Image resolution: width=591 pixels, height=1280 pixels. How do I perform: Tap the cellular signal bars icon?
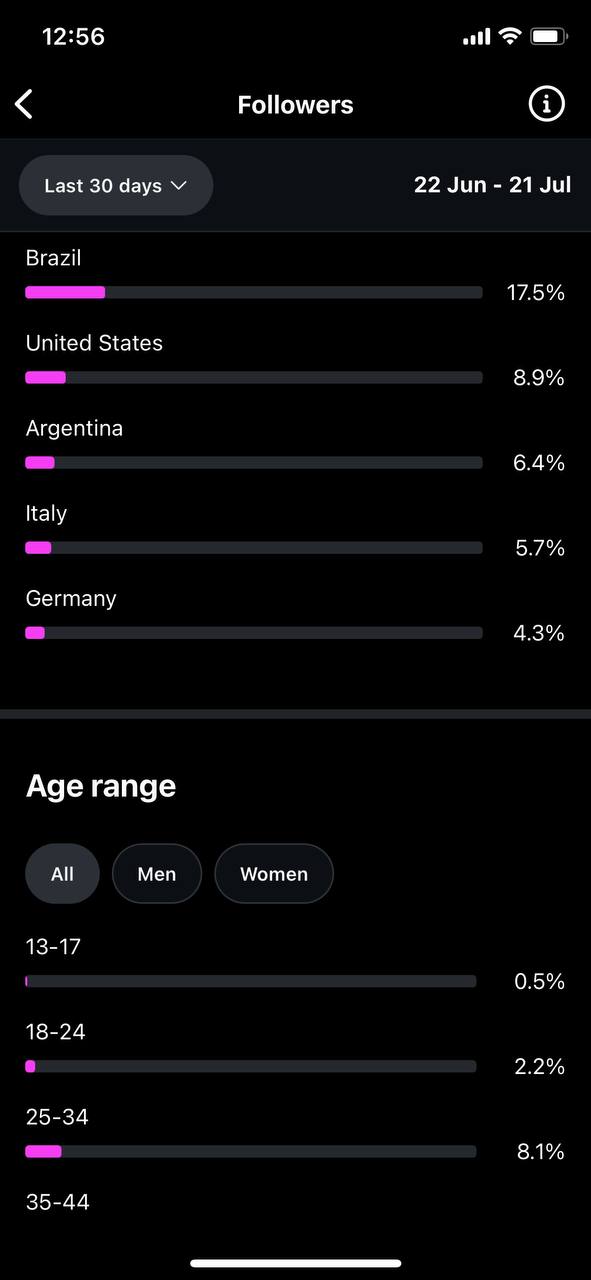(x=477, y=37)
